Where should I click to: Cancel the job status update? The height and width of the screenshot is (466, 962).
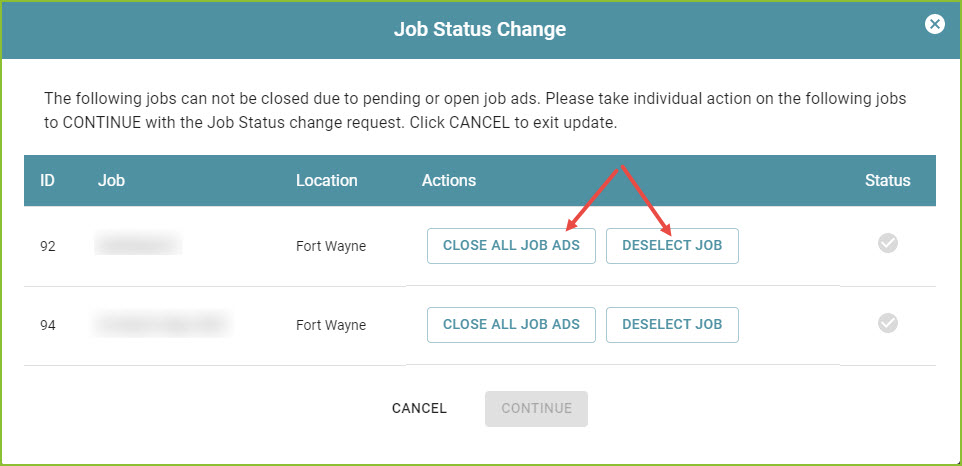(420, 408)
